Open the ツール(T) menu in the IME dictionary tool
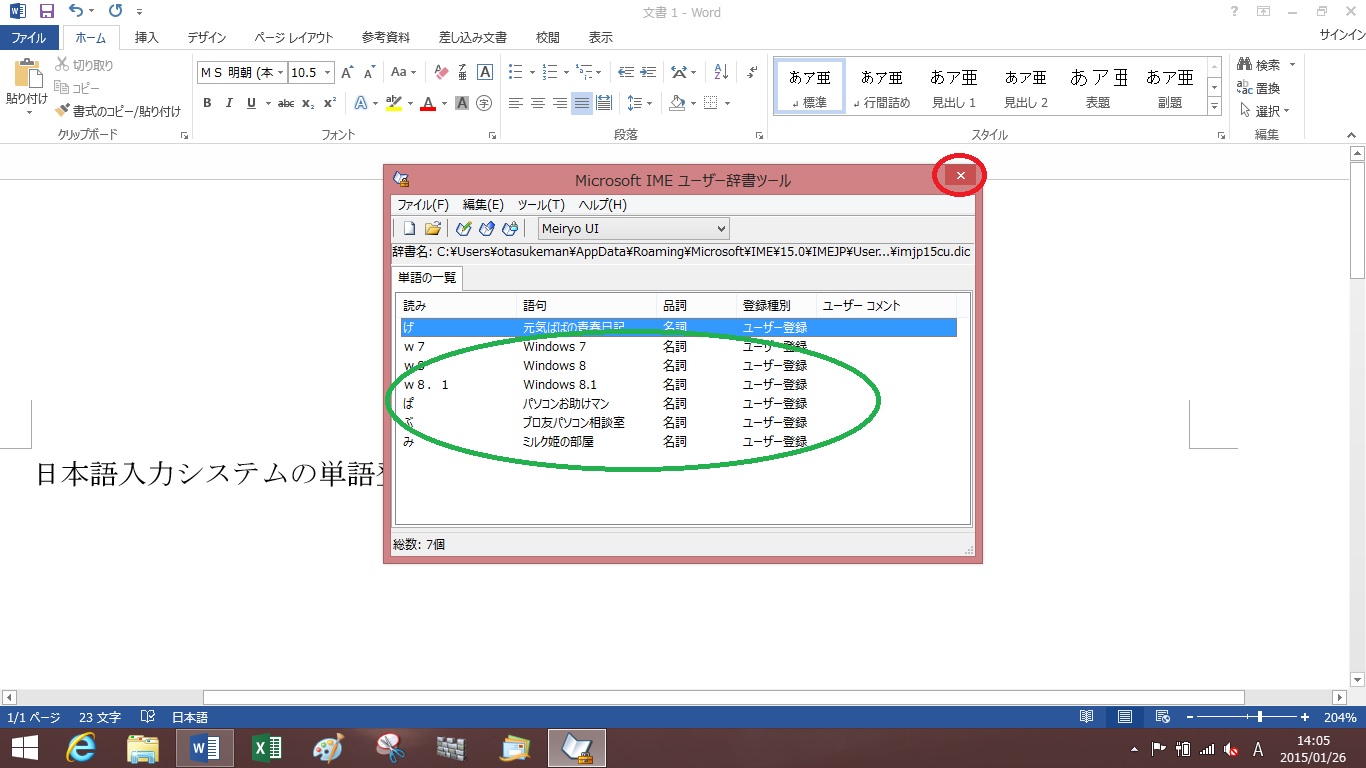1366x768 pixels. point(541,205)
